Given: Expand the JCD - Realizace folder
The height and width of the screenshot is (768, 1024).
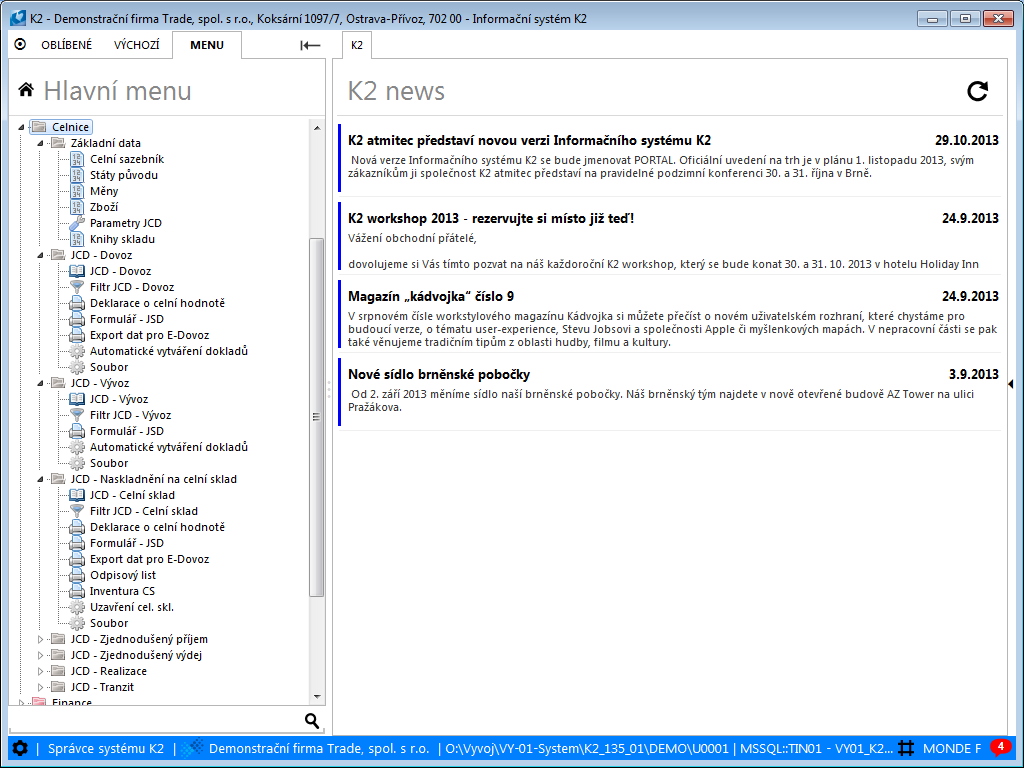Looking at the screenshot, I should point(40,671).
